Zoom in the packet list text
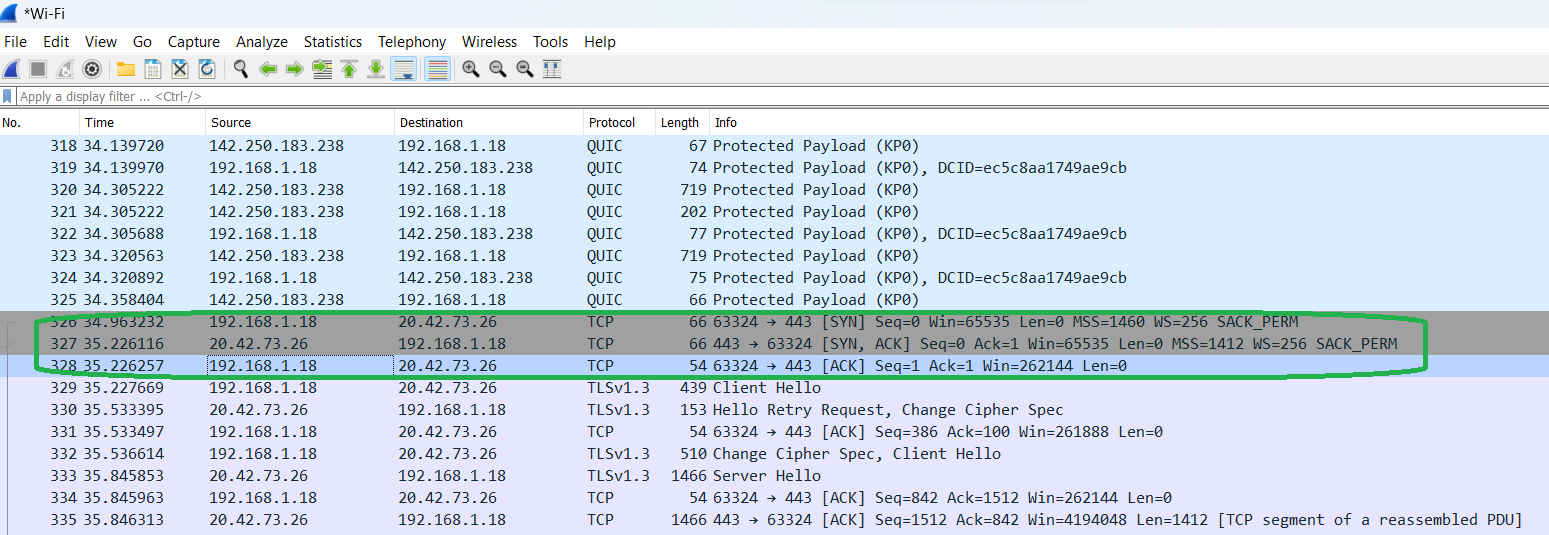Screen dimensions: 1549x535 470,69
